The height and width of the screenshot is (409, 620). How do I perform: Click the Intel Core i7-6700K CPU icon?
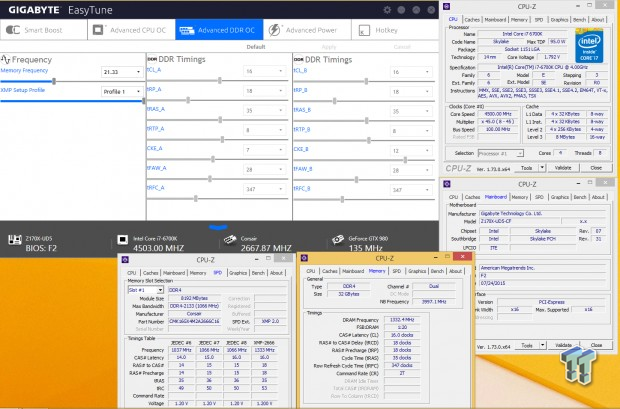point(123,239)
